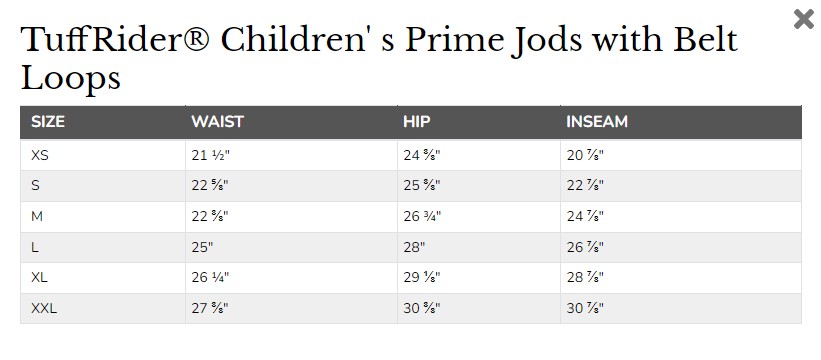The width and height of the screenshot is (821, 360).
Task: Click the XXL inseam value 30 ⅞"
Action: 585,308
